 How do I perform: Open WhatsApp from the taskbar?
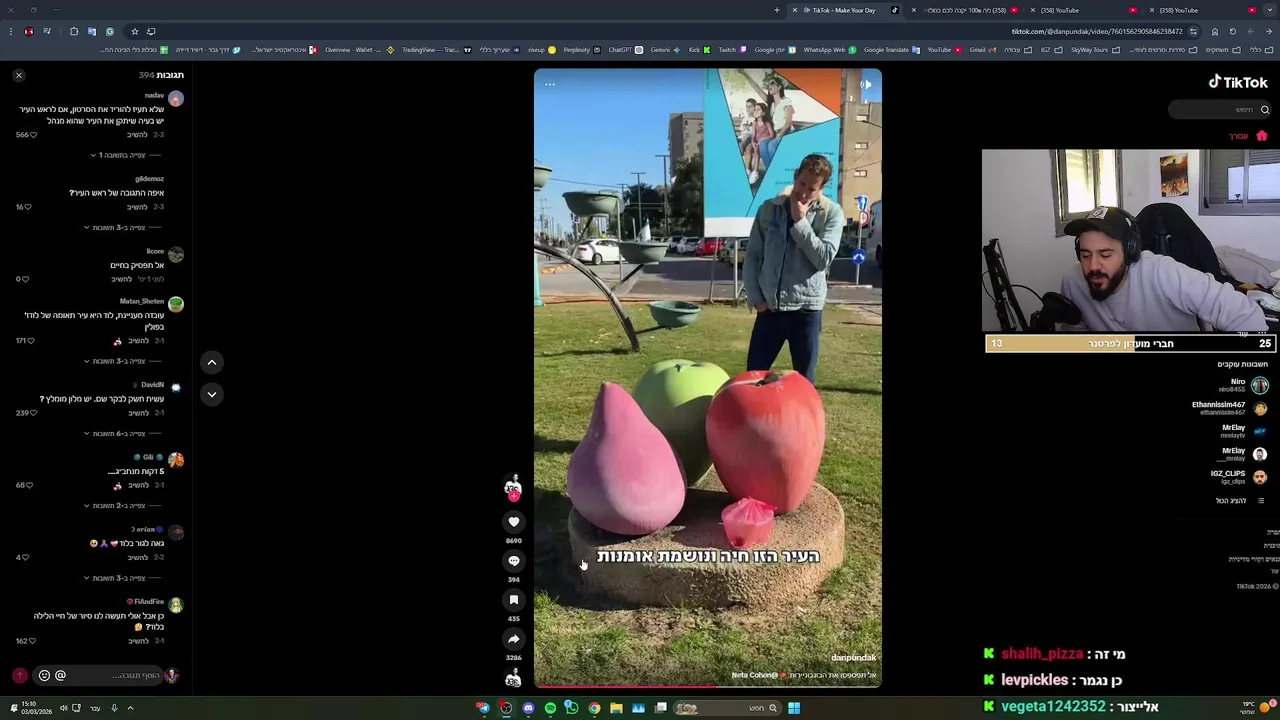tap(572, 708)
